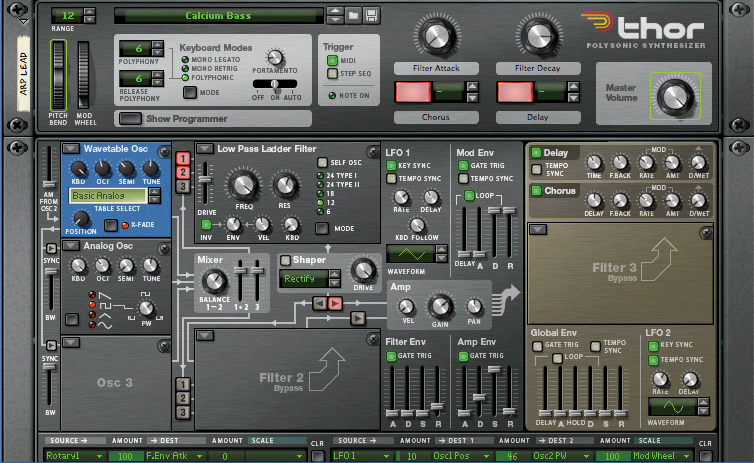
Task: Adjust the Master Volume knob
Action: [675, 97]
